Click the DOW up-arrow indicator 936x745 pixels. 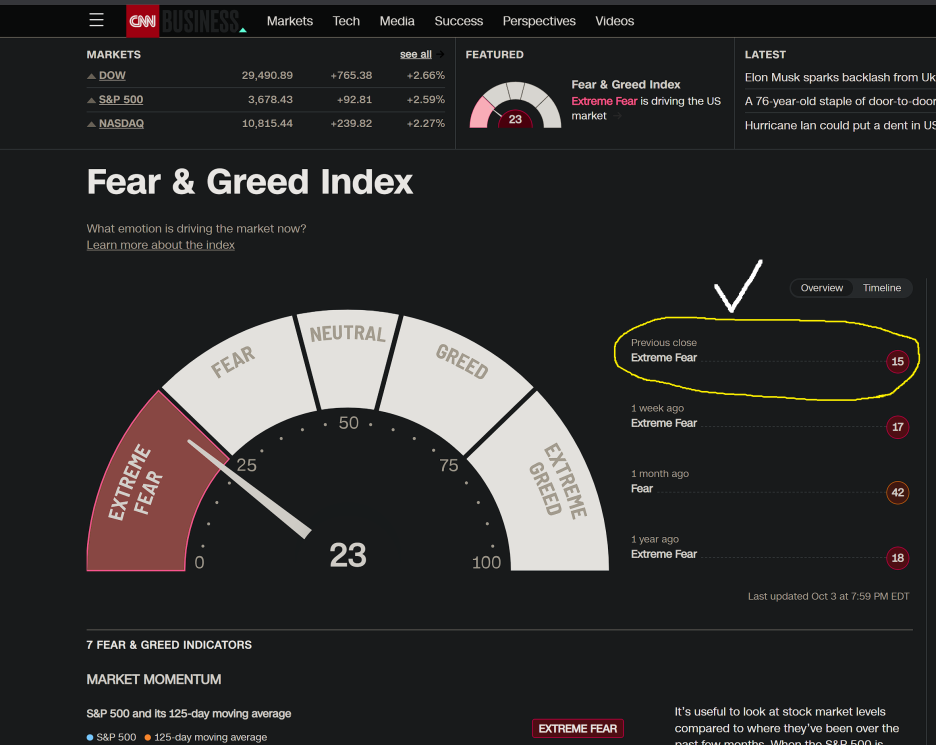[x=91, y=76]
